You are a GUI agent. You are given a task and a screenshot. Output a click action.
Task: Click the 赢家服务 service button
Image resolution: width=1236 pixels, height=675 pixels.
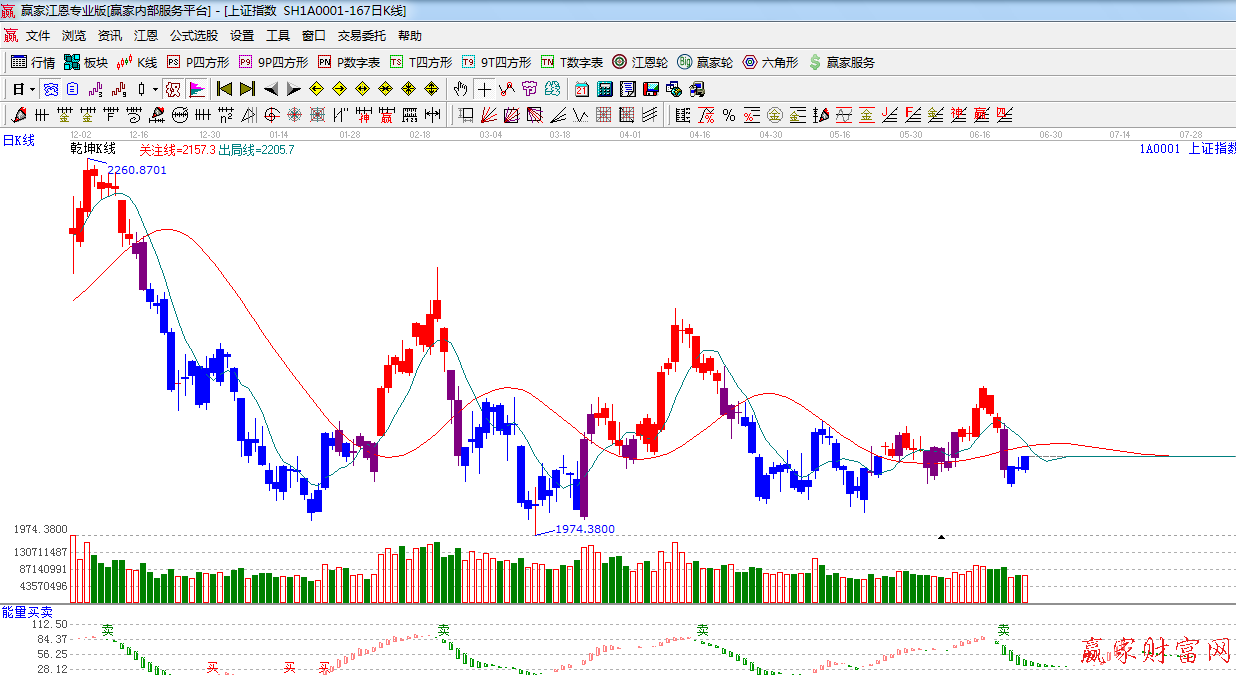click(x=842, y=62)
